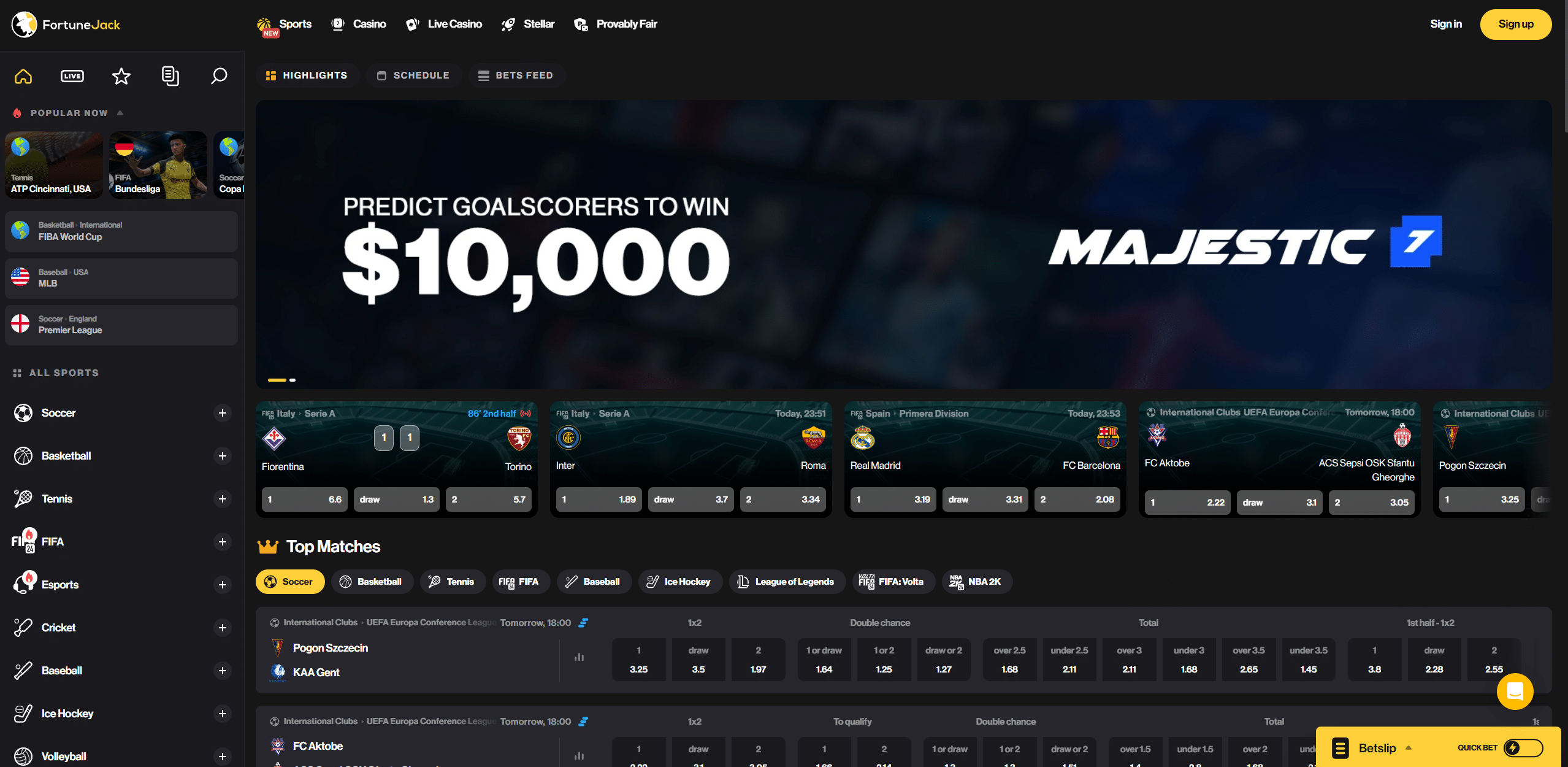
Task: Open the sidebar search icon
Action: click(x=219, y=76)
